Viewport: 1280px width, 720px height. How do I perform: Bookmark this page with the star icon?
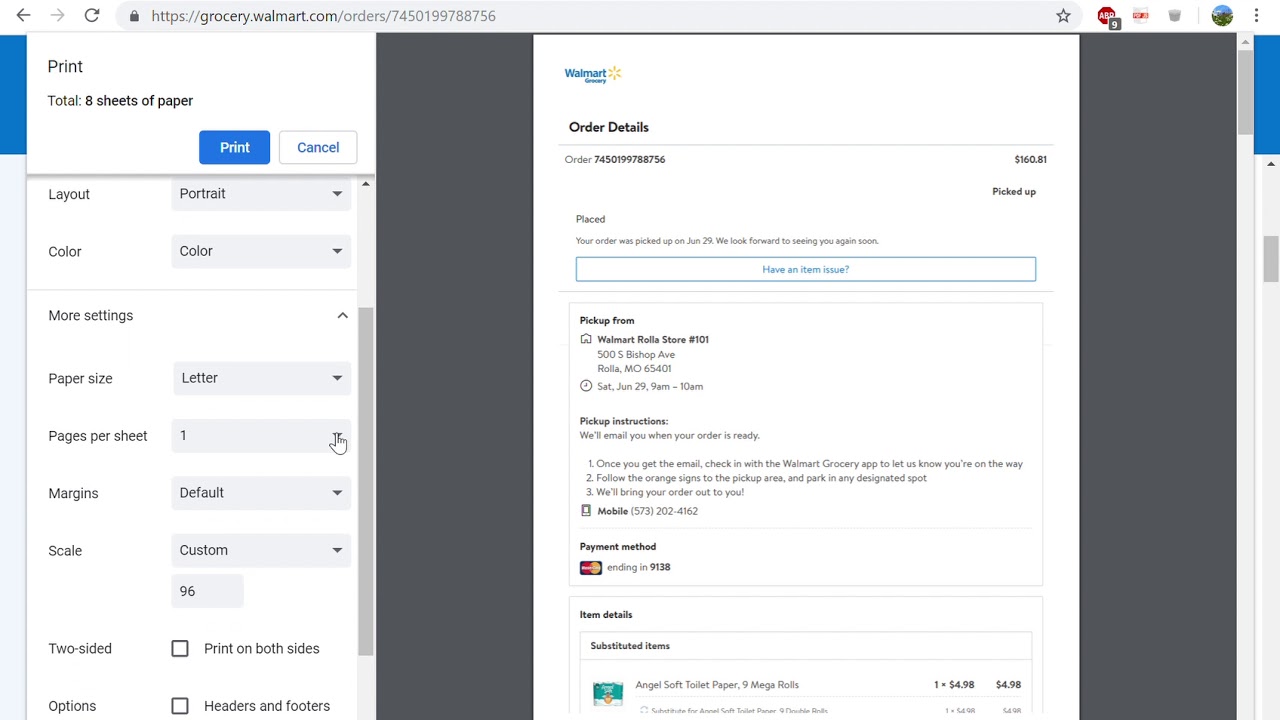pyautogui.click(x=1063, y=16)
